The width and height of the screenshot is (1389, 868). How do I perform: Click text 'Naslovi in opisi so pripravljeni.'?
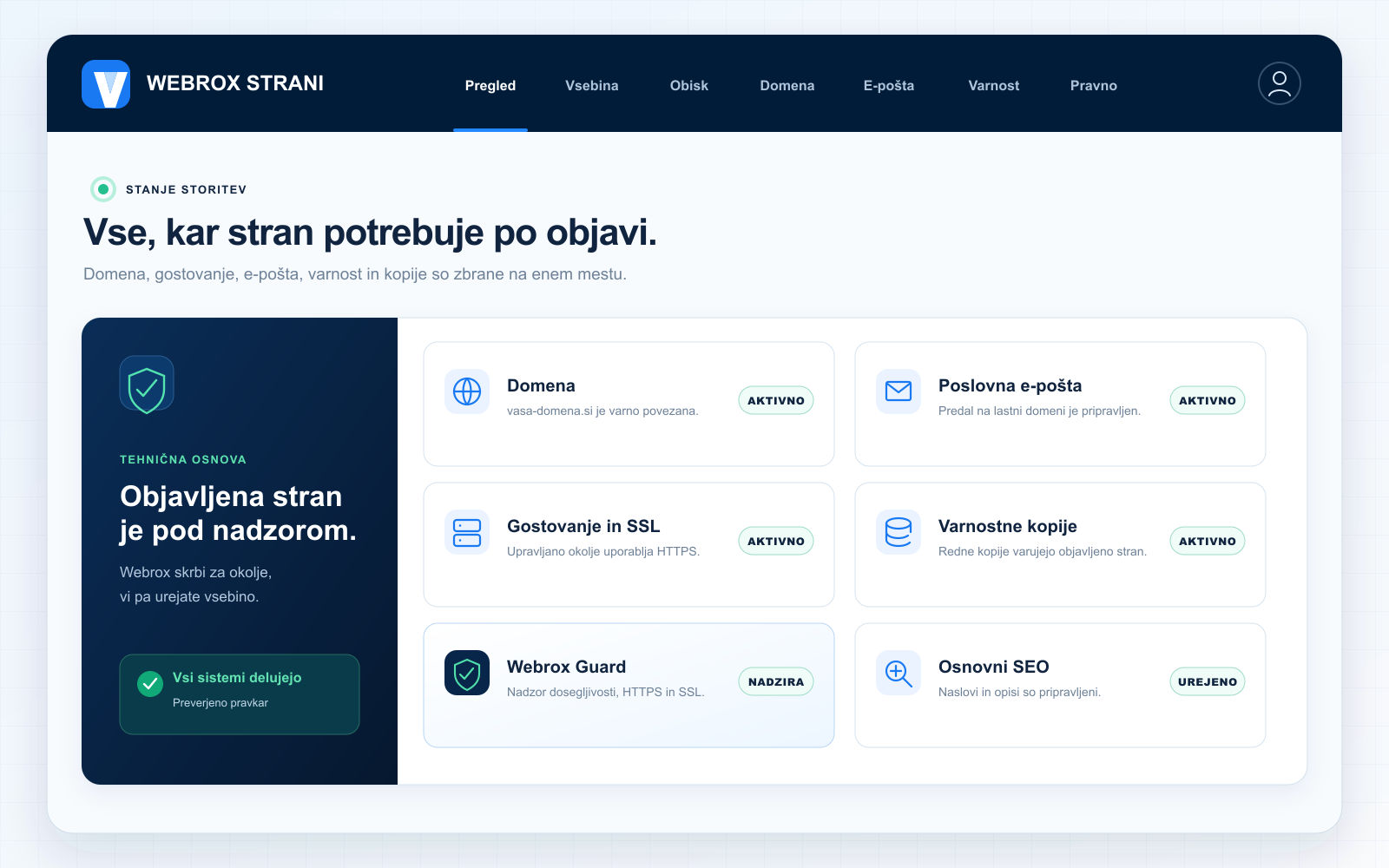tap(1019, 692)
